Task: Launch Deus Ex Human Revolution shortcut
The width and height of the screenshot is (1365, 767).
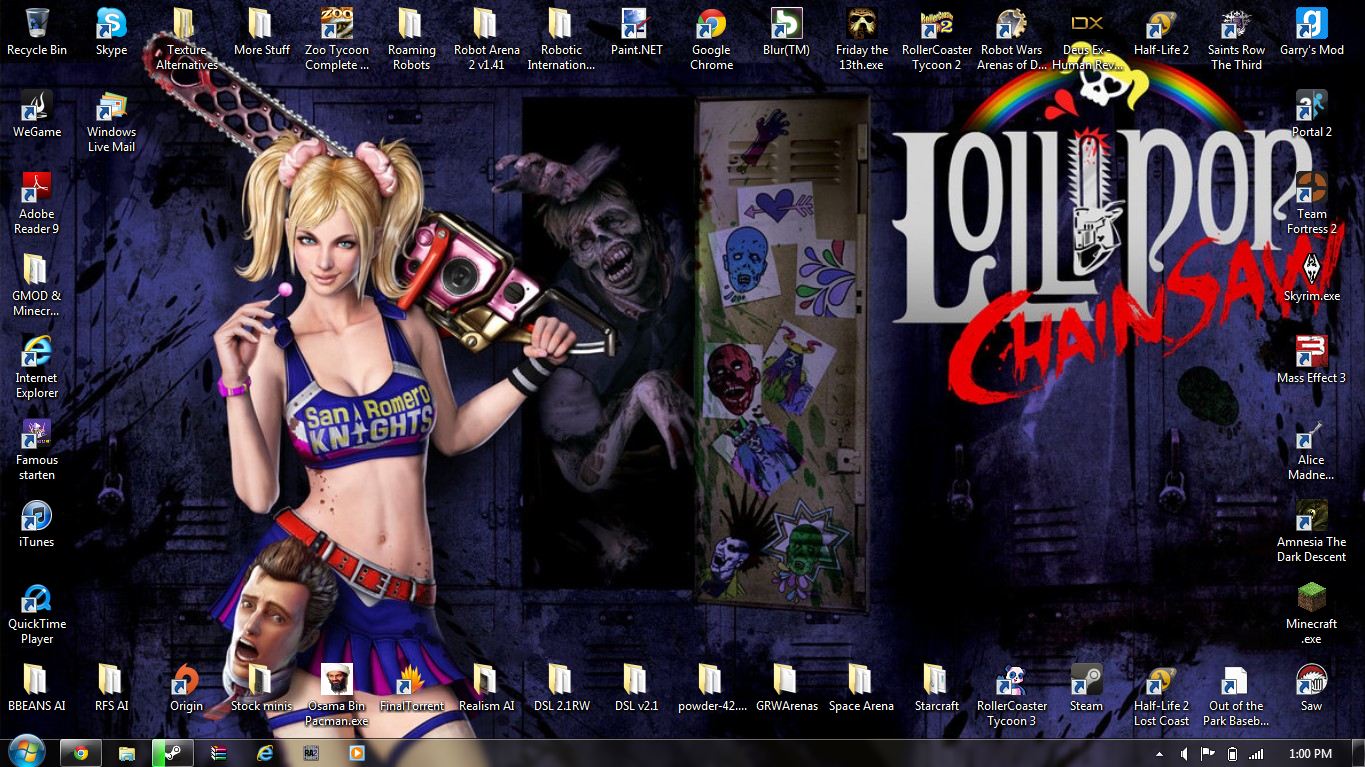Action: [1087, 38]
